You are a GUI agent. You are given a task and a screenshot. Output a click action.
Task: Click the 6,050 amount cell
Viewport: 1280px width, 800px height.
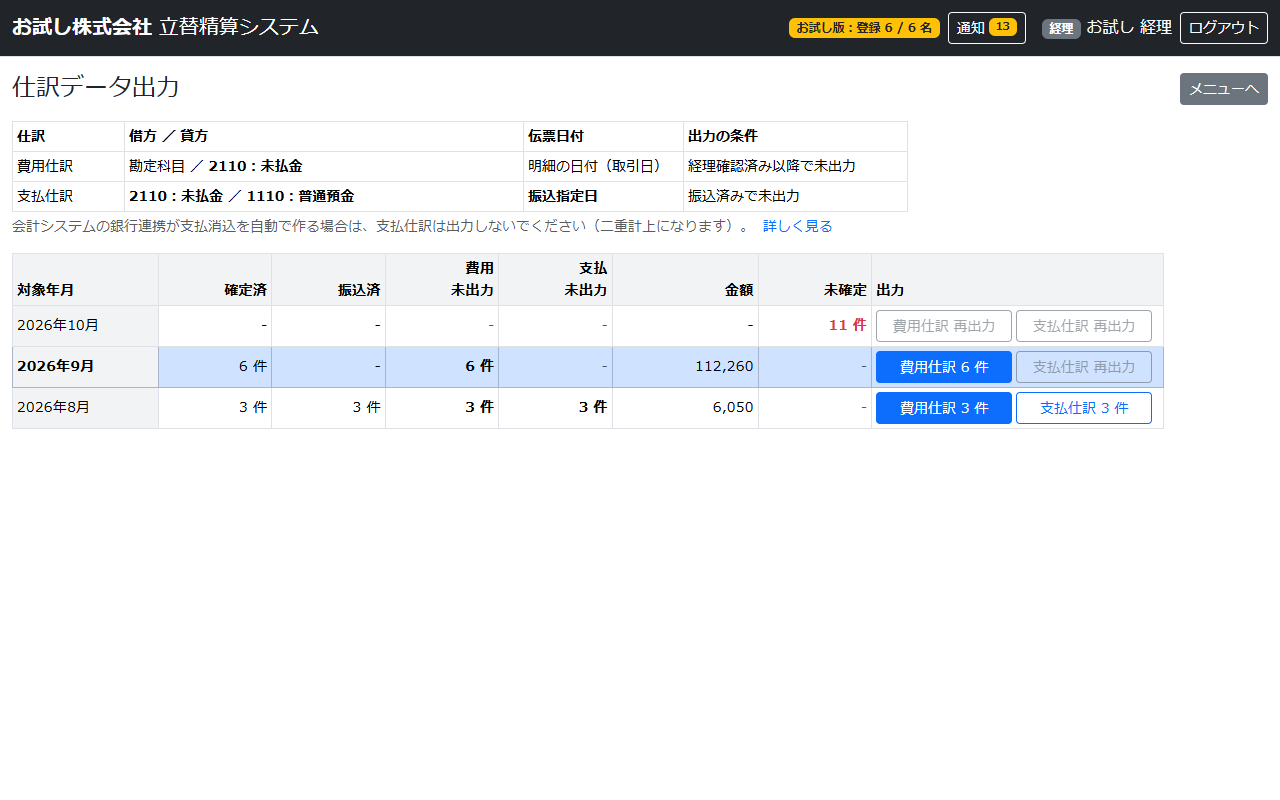coord(685,408)
